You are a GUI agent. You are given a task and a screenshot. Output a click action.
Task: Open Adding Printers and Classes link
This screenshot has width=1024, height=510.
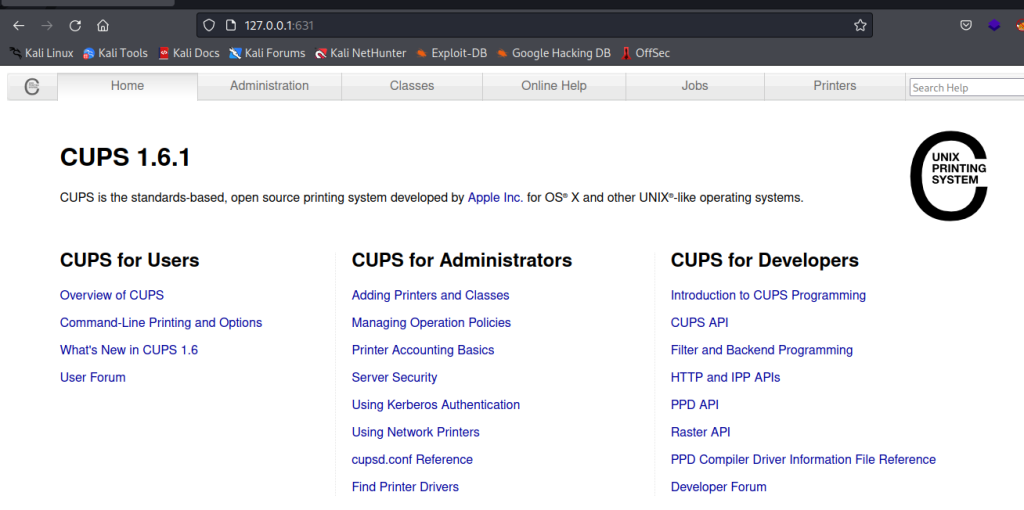tap(430, 295)
